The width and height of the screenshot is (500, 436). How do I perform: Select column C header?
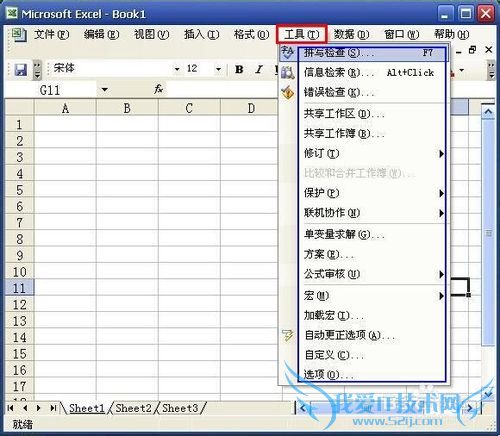tap(189, 108)
